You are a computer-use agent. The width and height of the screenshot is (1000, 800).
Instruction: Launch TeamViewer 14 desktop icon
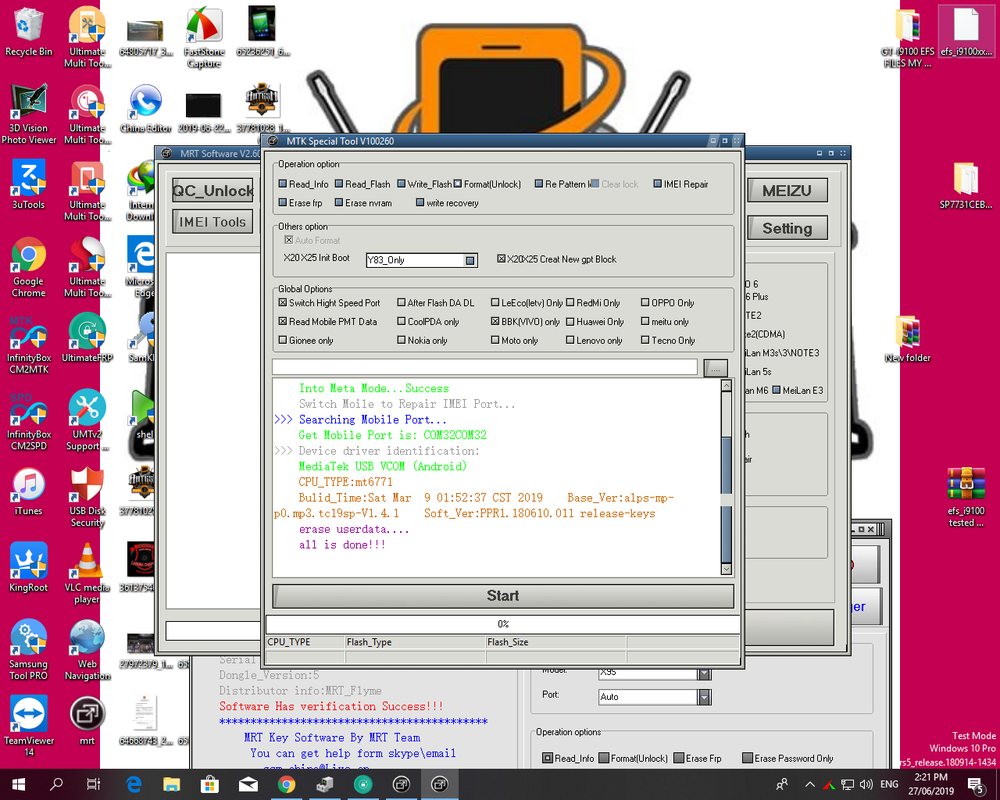tap(28, 726)
